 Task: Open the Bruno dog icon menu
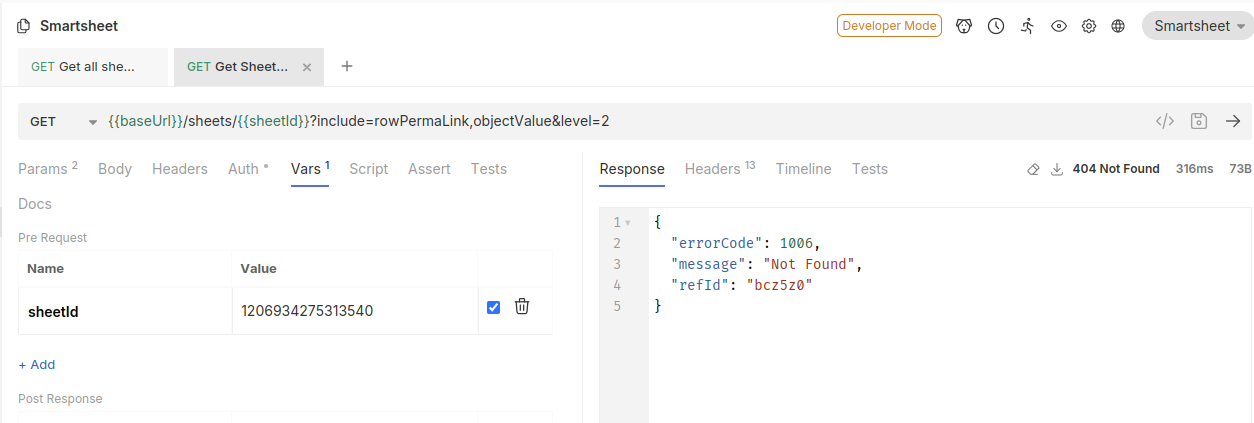(964, 26)
